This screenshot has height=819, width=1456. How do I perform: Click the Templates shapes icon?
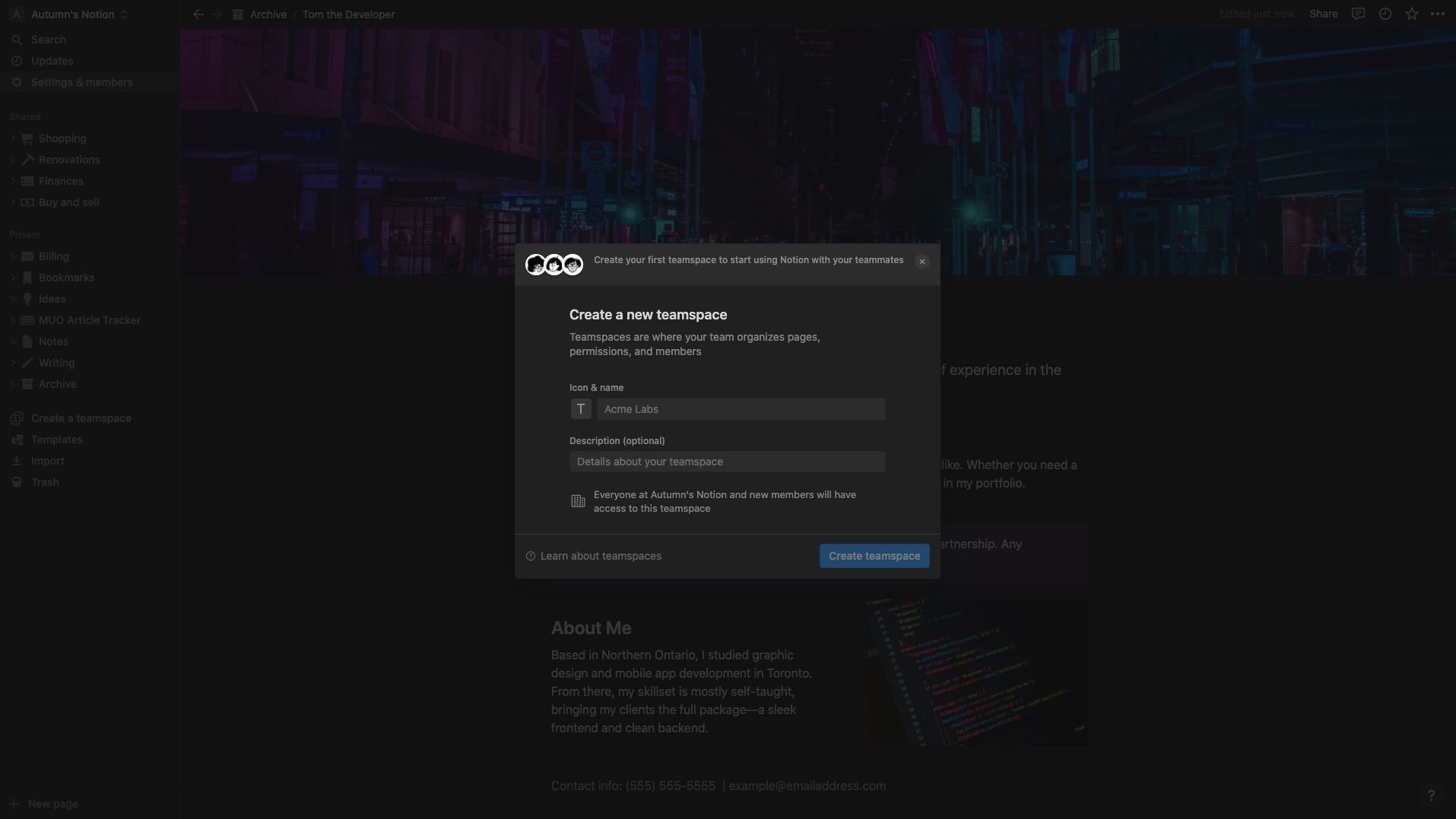pos(17,440)
